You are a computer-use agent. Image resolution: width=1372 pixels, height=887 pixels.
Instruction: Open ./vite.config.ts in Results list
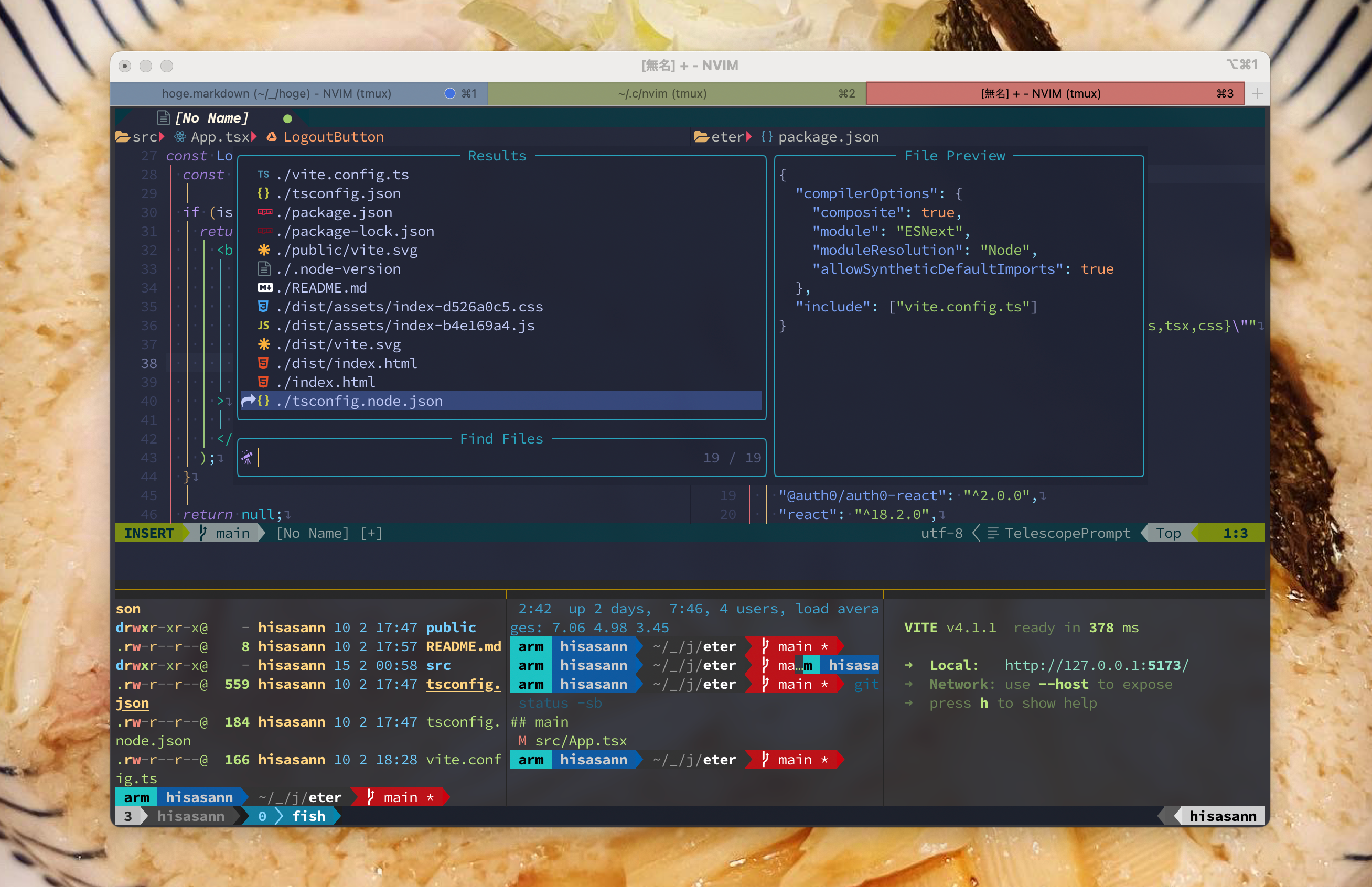click(x=342, y=175)
